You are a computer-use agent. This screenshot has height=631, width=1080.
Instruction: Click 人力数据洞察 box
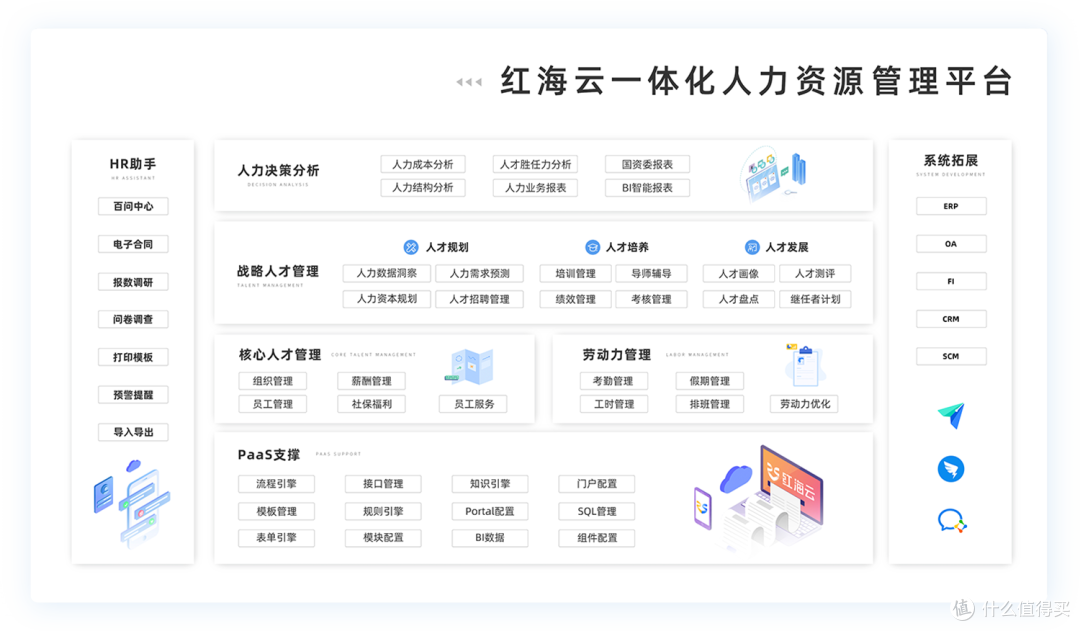click(x=386, y=273)
